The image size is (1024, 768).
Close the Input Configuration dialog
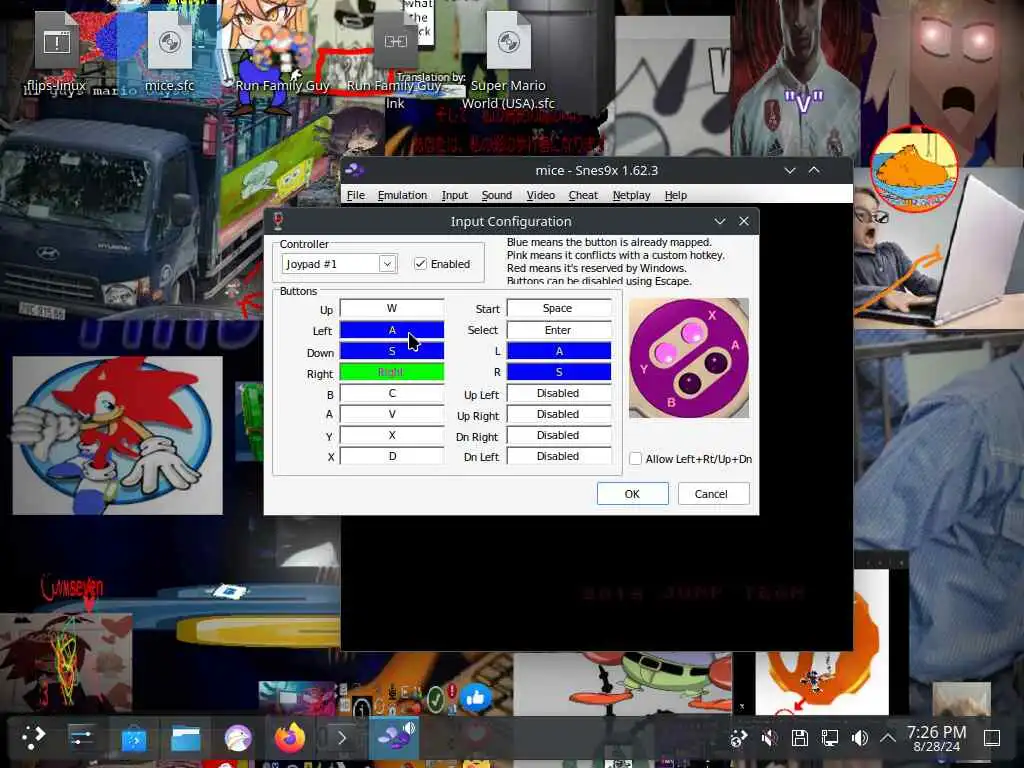744,221
